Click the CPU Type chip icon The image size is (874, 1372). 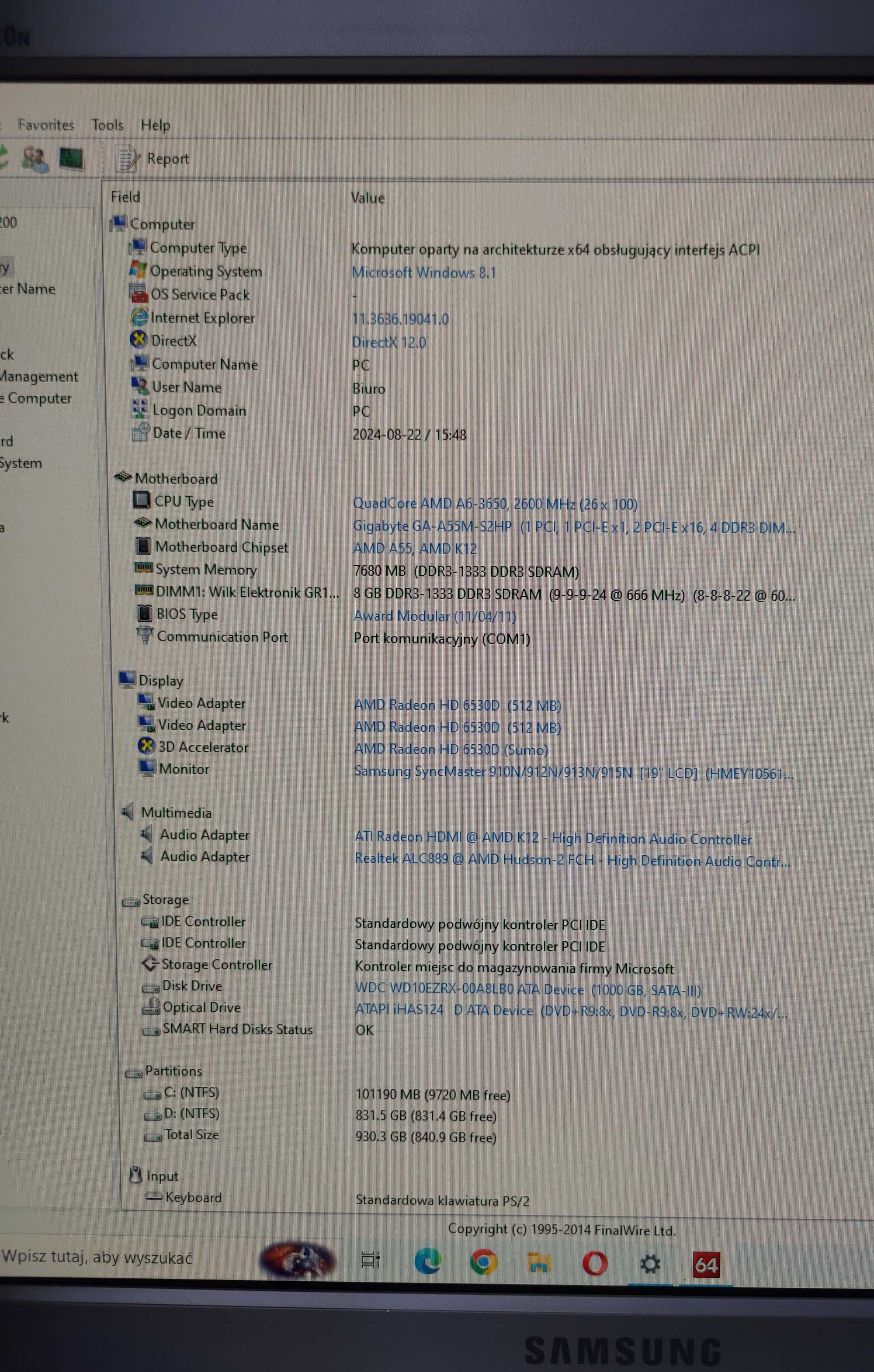tap(141, 500)
